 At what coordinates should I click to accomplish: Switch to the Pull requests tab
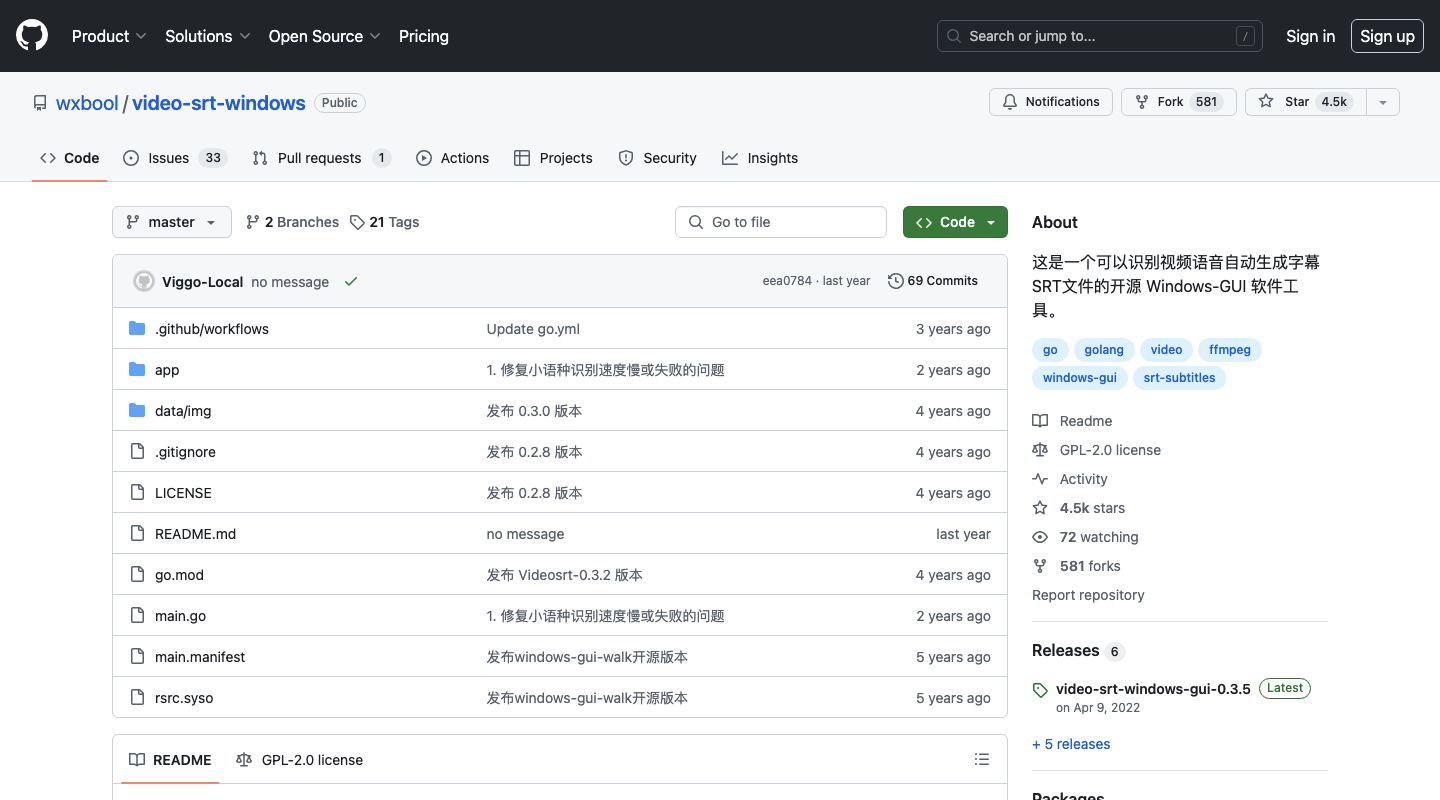click(x=321, y=158)
